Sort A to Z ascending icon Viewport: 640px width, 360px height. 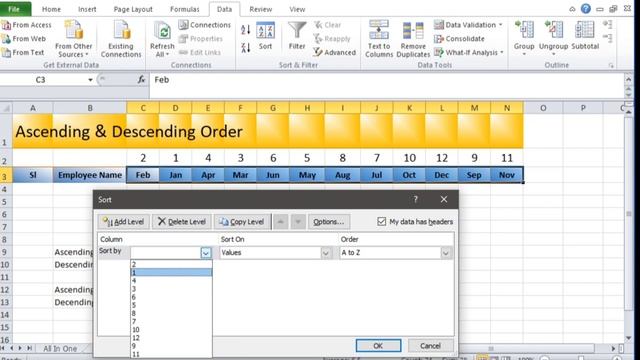[x=245, y=30]
